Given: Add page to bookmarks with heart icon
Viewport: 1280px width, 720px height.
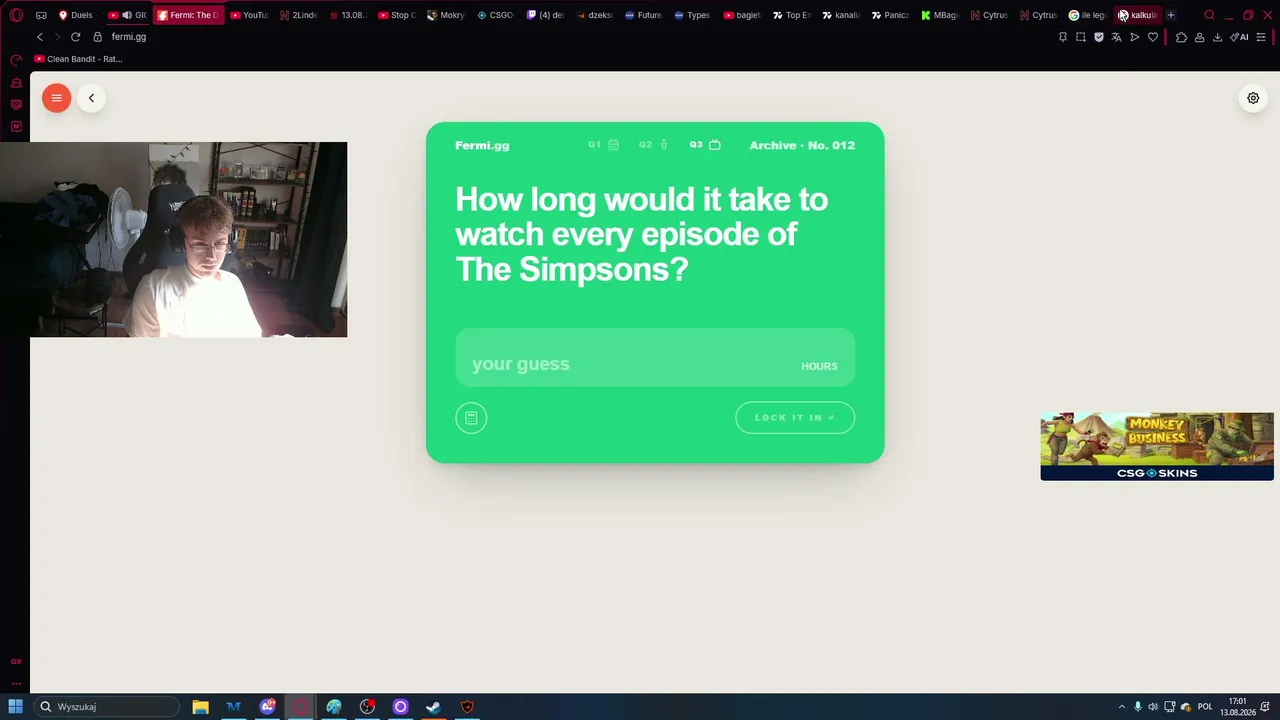Looking at the screenshot, I should pyautogui.click(x=1152, y=37).
